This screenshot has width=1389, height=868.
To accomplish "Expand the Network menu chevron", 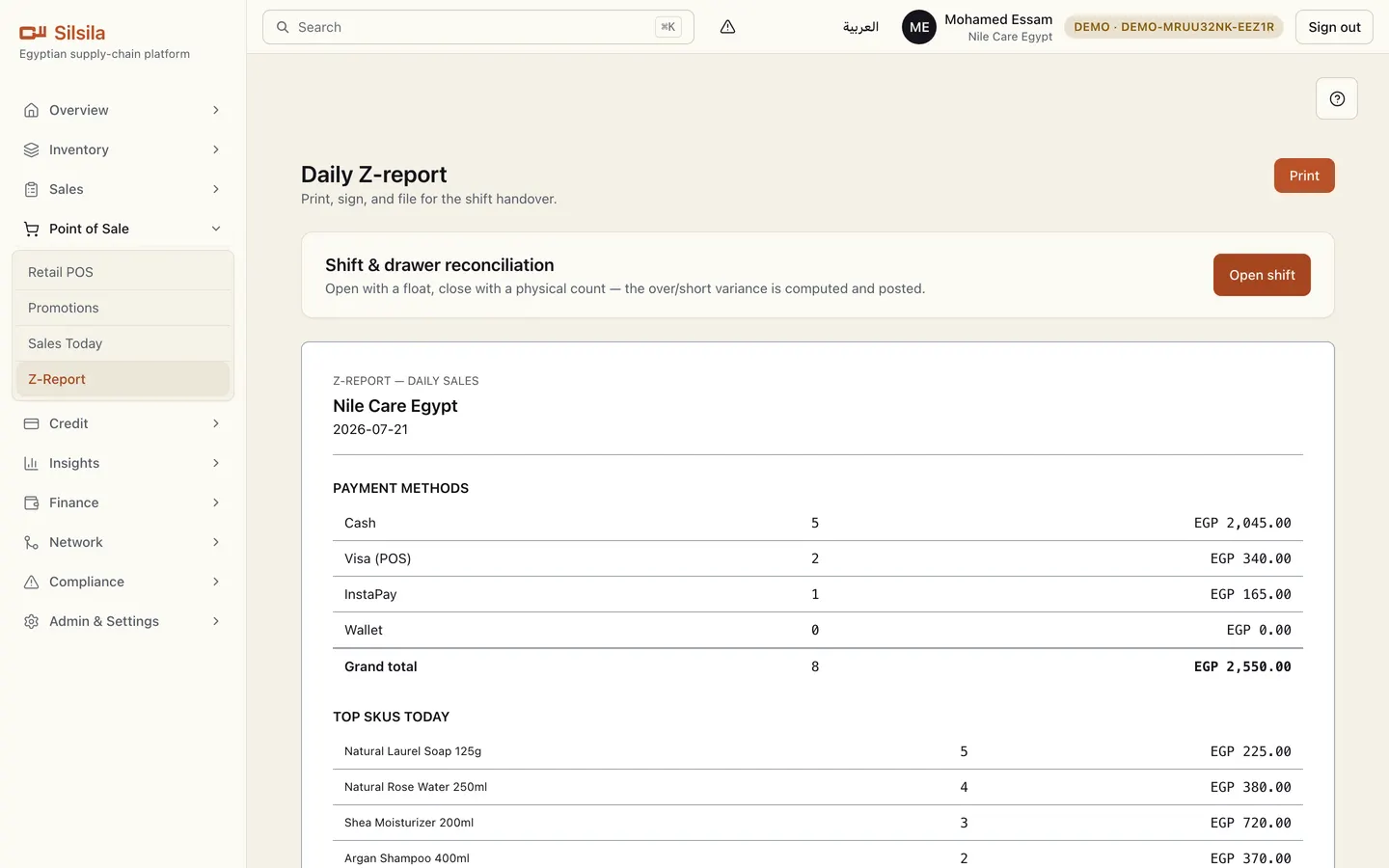I will (x=216, y=542).
